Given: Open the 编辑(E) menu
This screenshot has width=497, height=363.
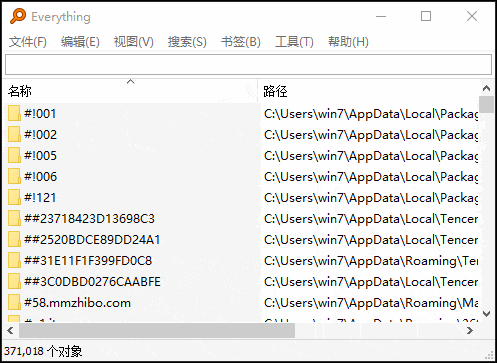Looking at the screenshot, I should 80,42.
